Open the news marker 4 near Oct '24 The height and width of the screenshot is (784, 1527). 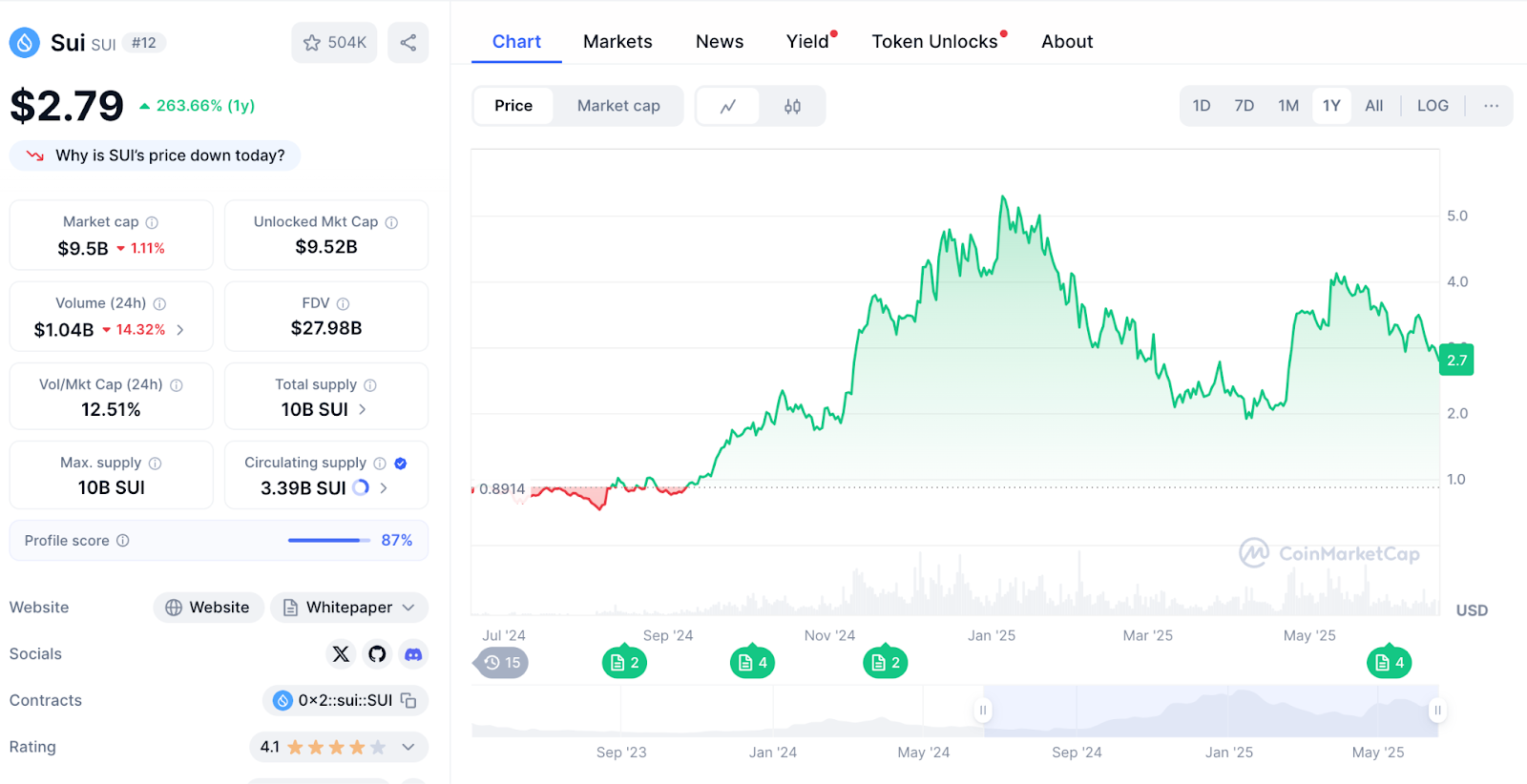752,663
